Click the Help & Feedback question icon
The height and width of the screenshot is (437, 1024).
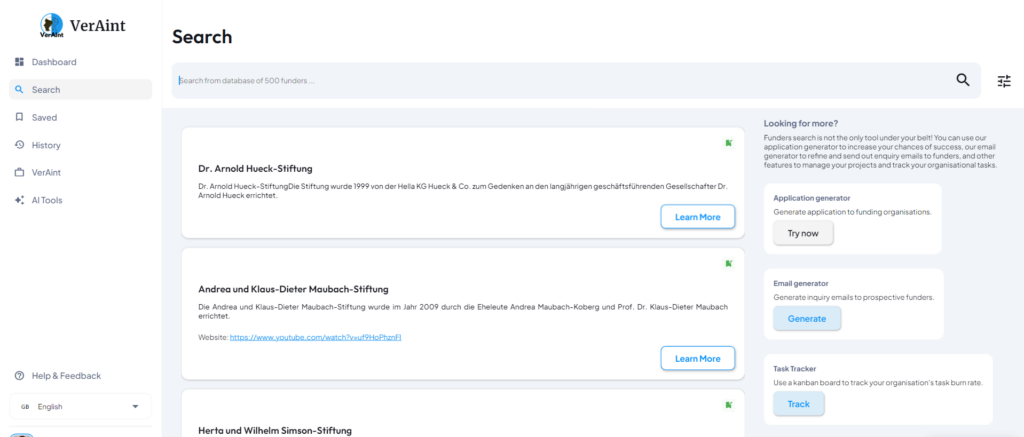(19, 376)
